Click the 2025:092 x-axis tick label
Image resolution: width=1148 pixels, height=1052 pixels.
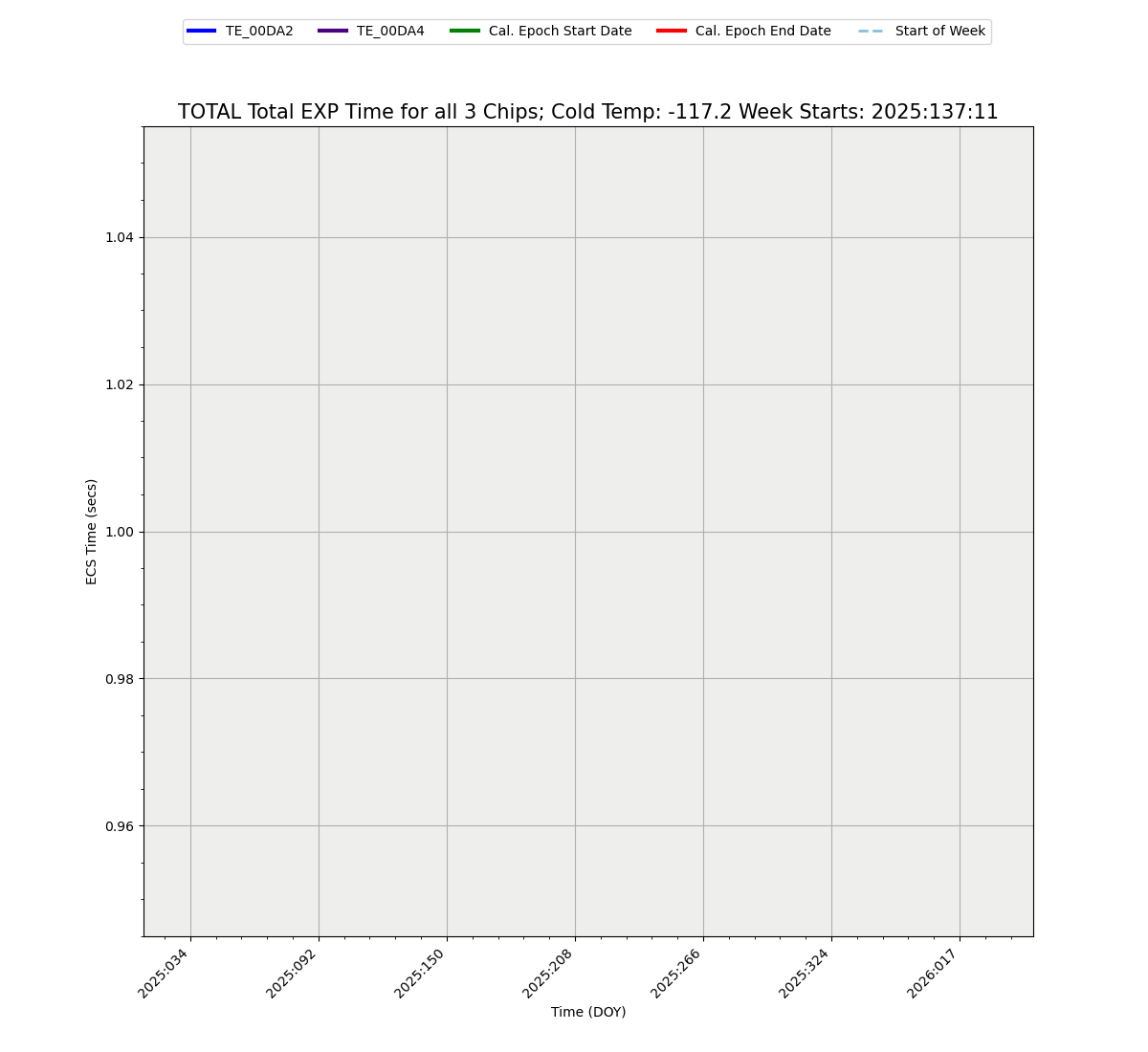click(293, 972)
